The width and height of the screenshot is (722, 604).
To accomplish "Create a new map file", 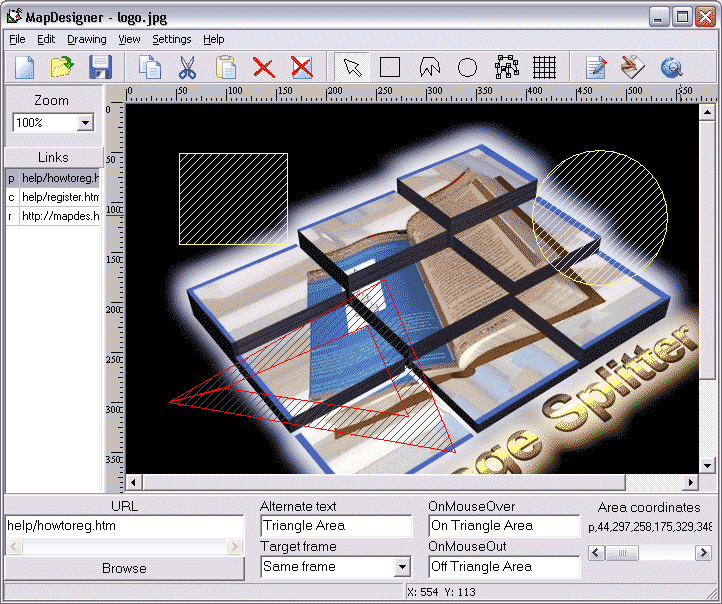I will 24,67.
